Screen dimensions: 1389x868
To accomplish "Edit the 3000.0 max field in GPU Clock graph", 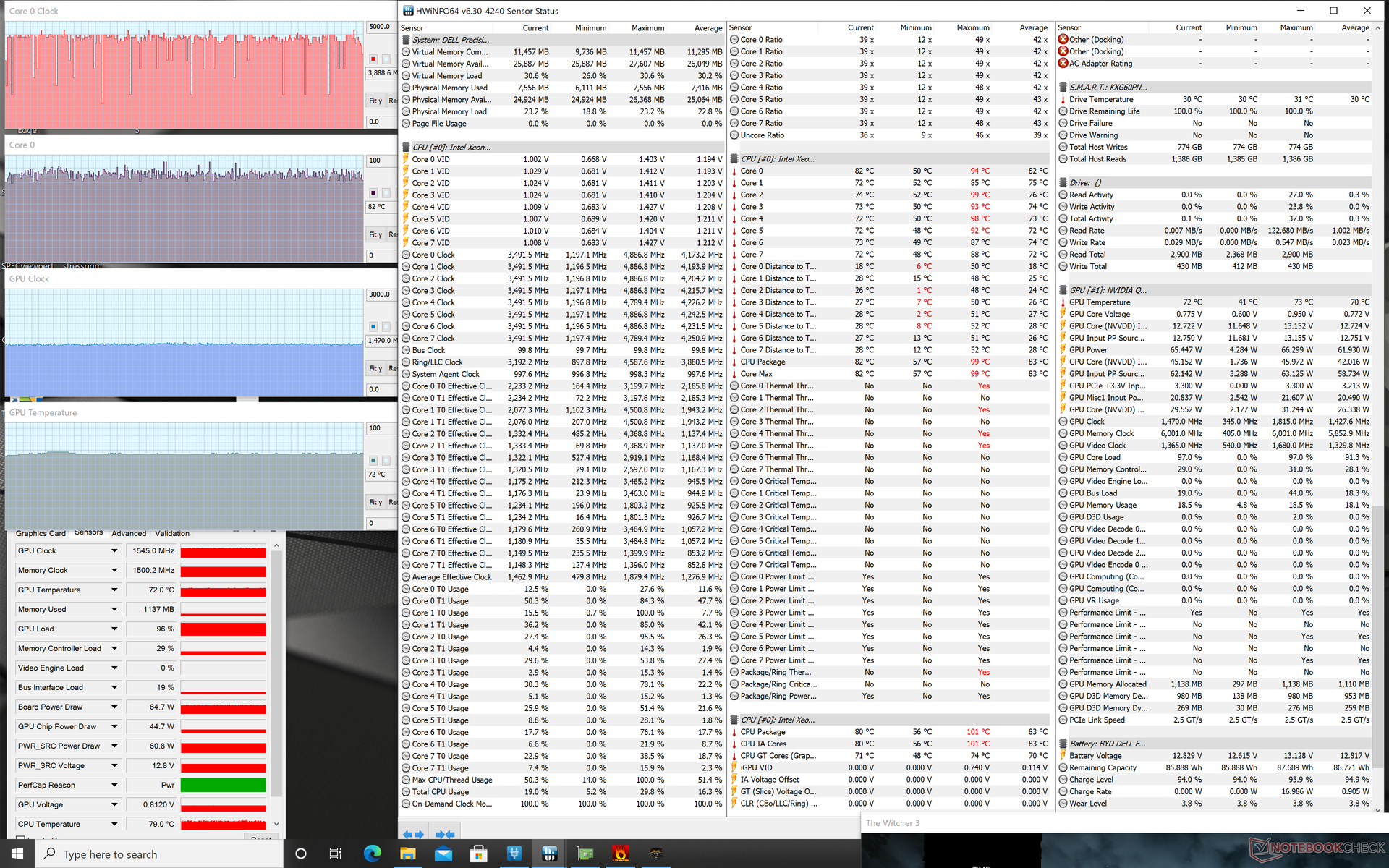I will tap(381, 294).
